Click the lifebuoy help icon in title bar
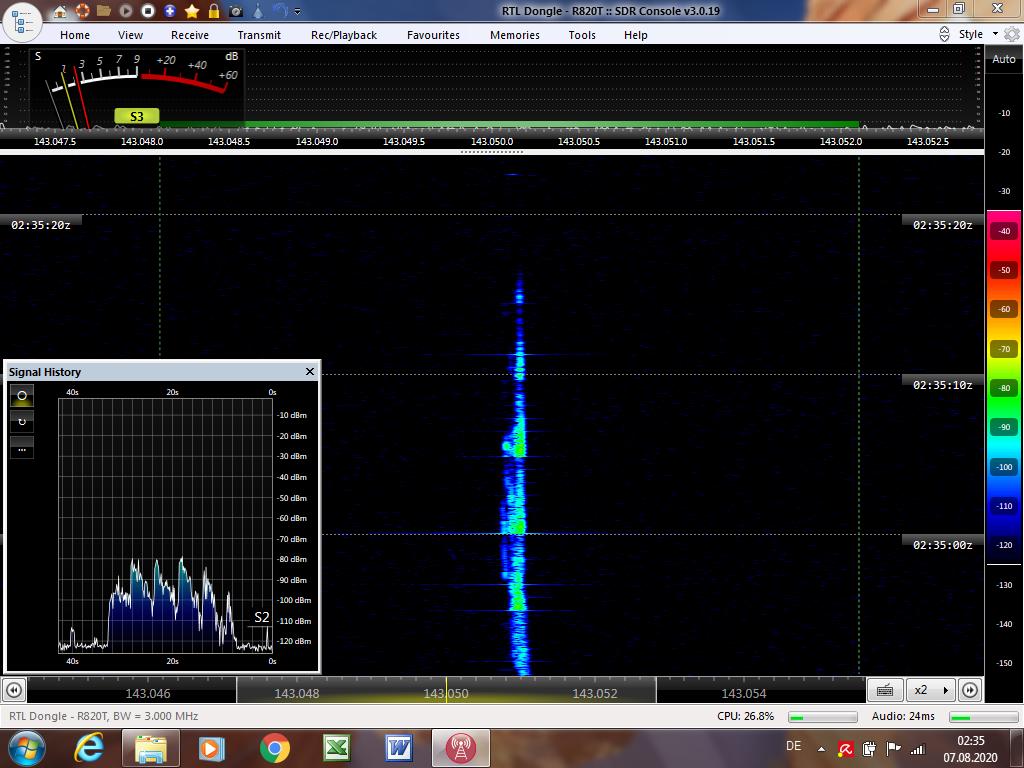The image size is (1024, 768). tap(82, 10)
